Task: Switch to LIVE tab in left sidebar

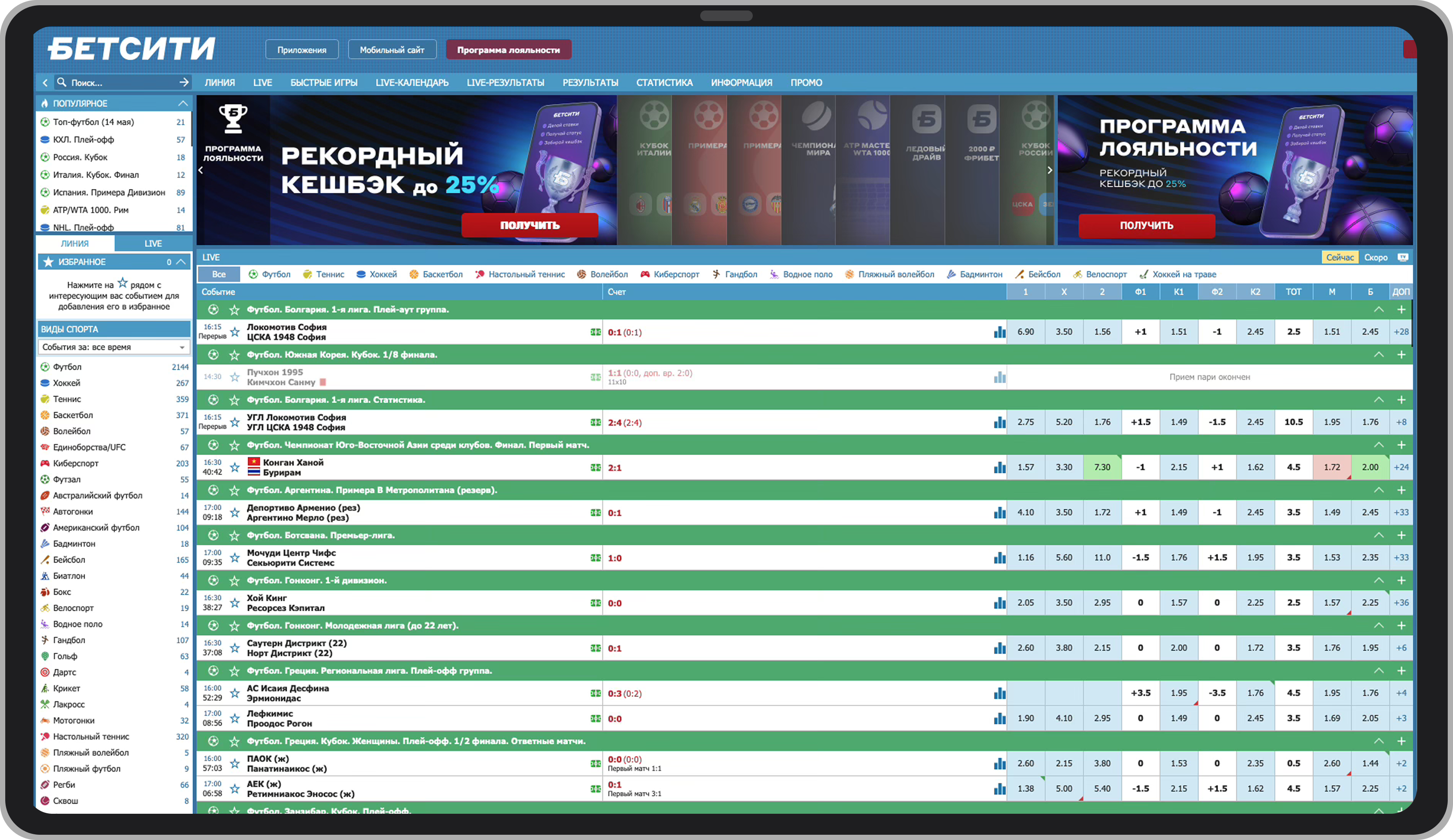Action: pyautogui.click(x=153, y=243)
